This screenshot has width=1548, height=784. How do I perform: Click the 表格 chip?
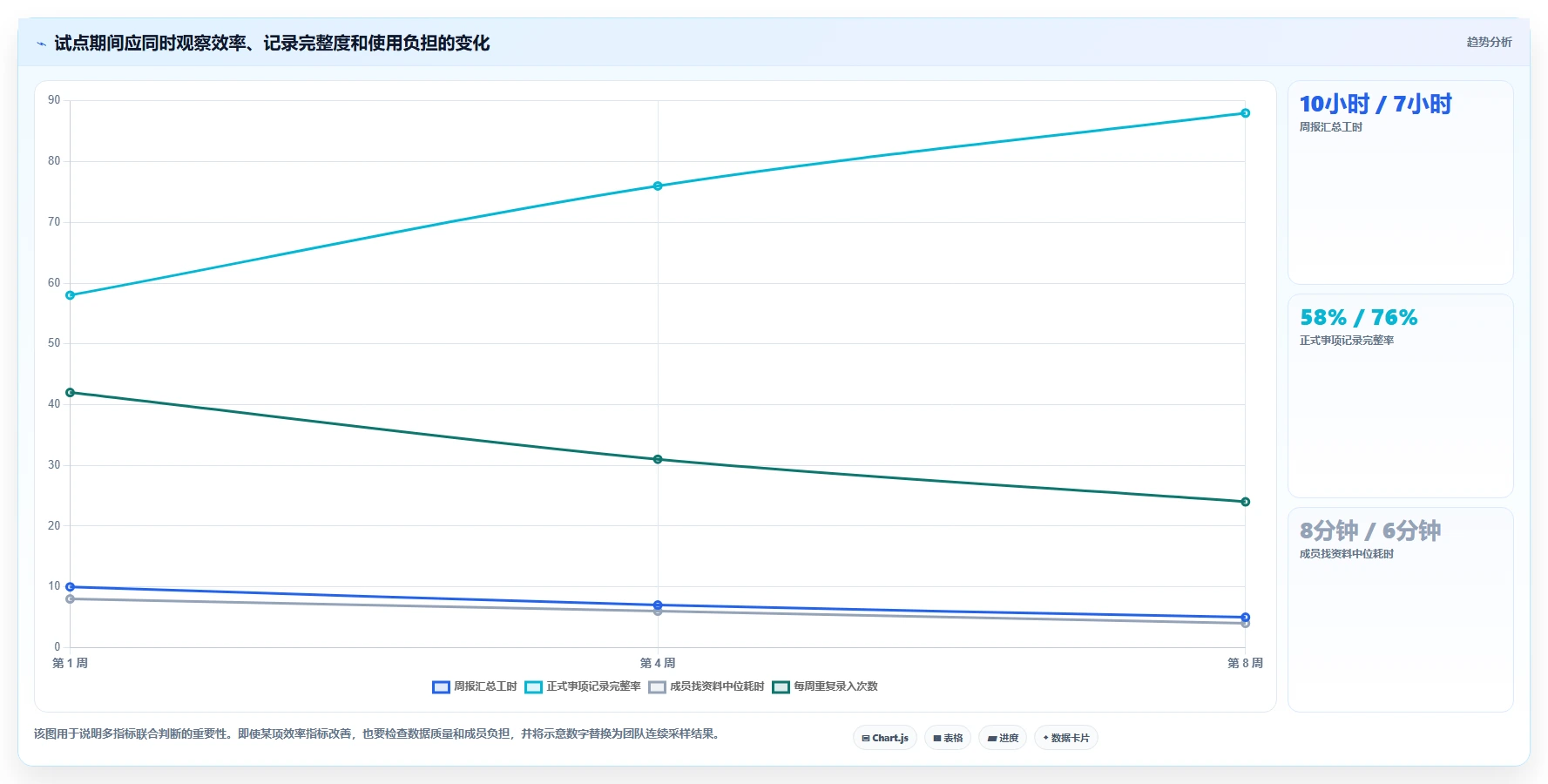[x=948, y=738]
